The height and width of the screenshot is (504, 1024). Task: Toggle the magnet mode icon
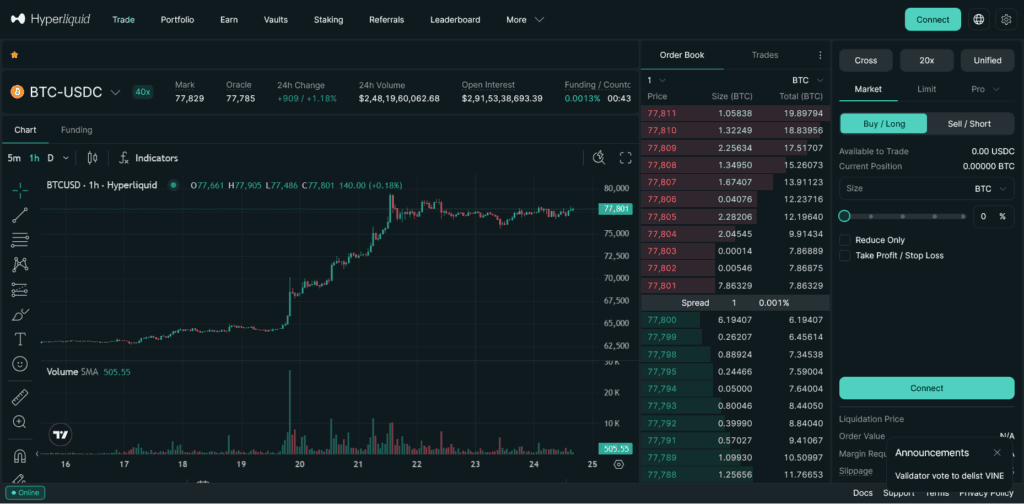pyautogui.click(x=20, y=455)
